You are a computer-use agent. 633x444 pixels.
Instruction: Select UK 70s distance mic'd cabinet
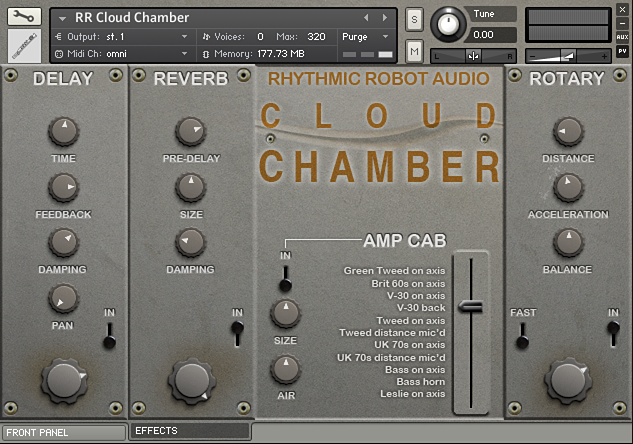point(391,358)
